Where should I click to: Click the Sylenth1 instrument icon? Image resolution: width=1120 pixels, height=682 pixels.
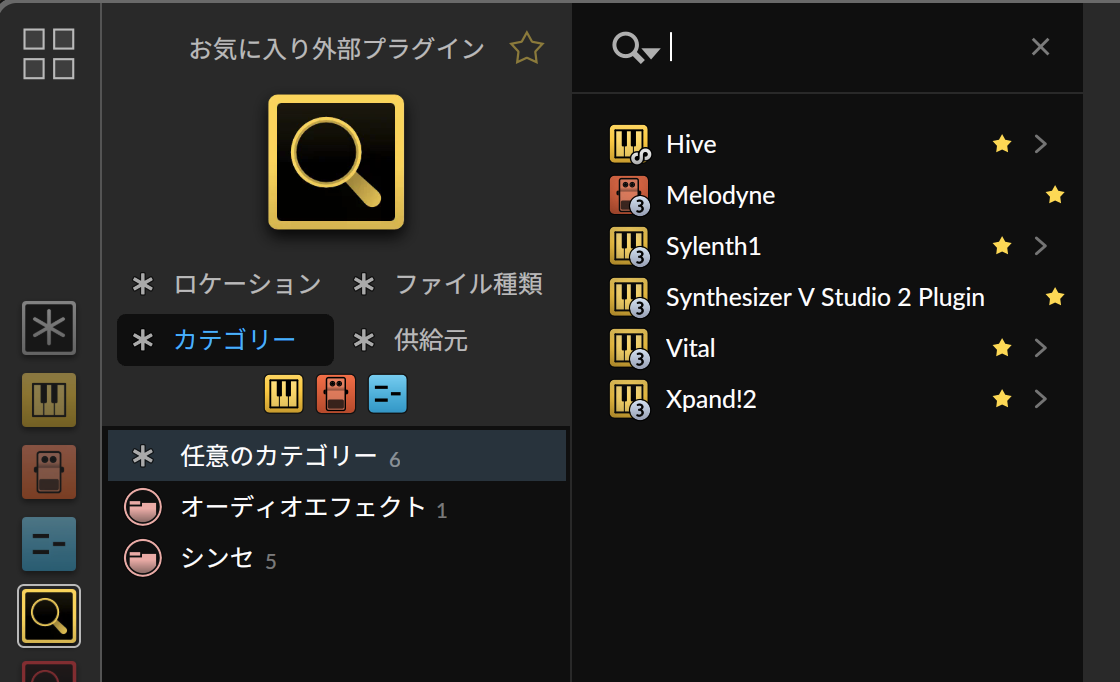coord(629,246)
